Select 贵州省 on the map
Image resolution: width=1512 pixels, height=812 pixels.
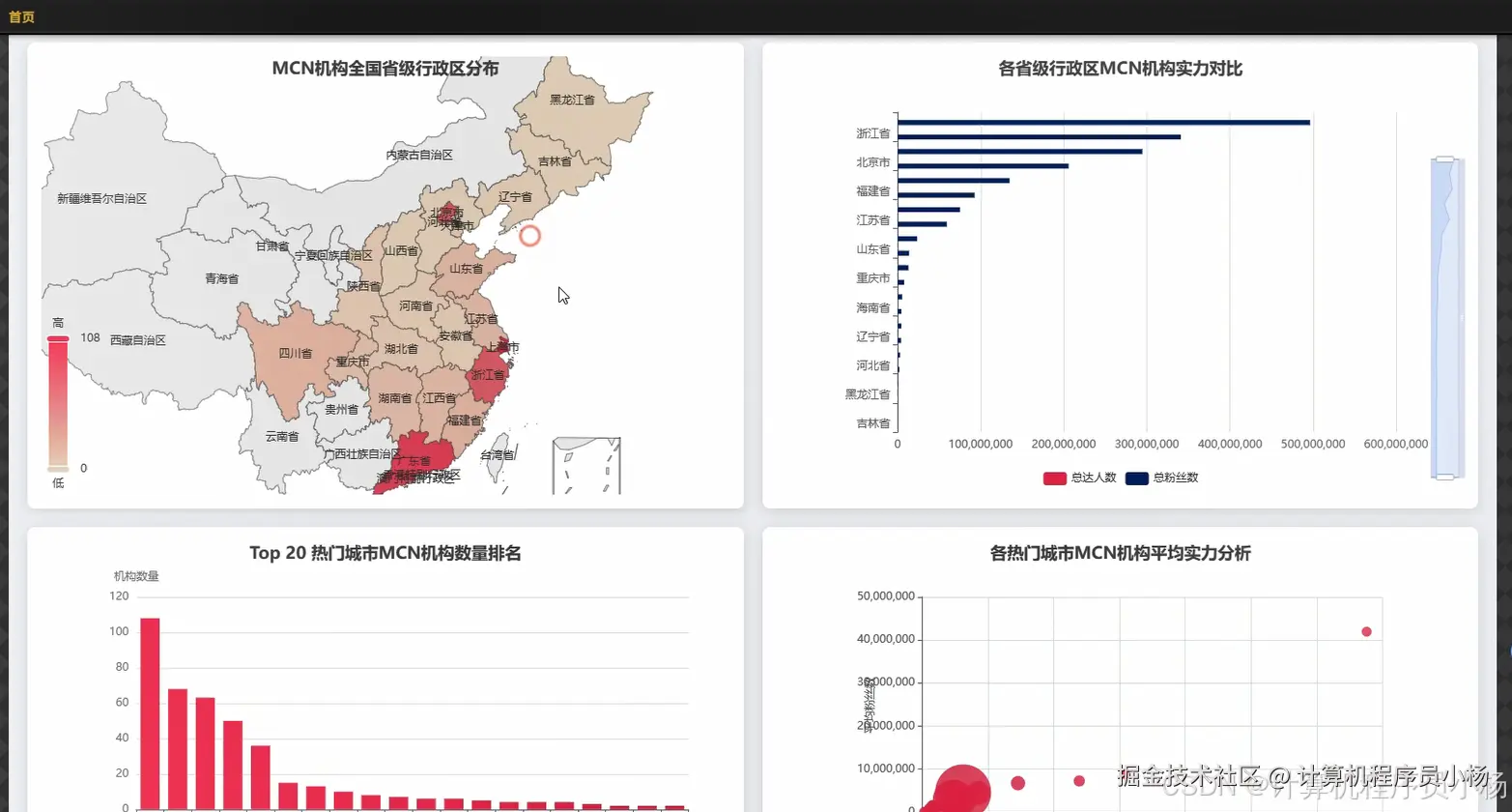(341, 410)
